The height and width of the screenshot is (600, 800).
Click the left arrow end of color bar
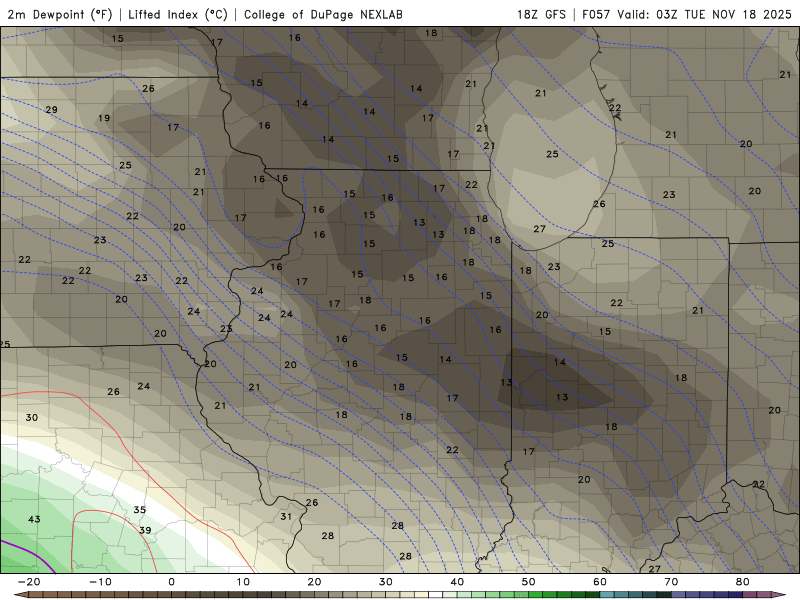(20, 595)
